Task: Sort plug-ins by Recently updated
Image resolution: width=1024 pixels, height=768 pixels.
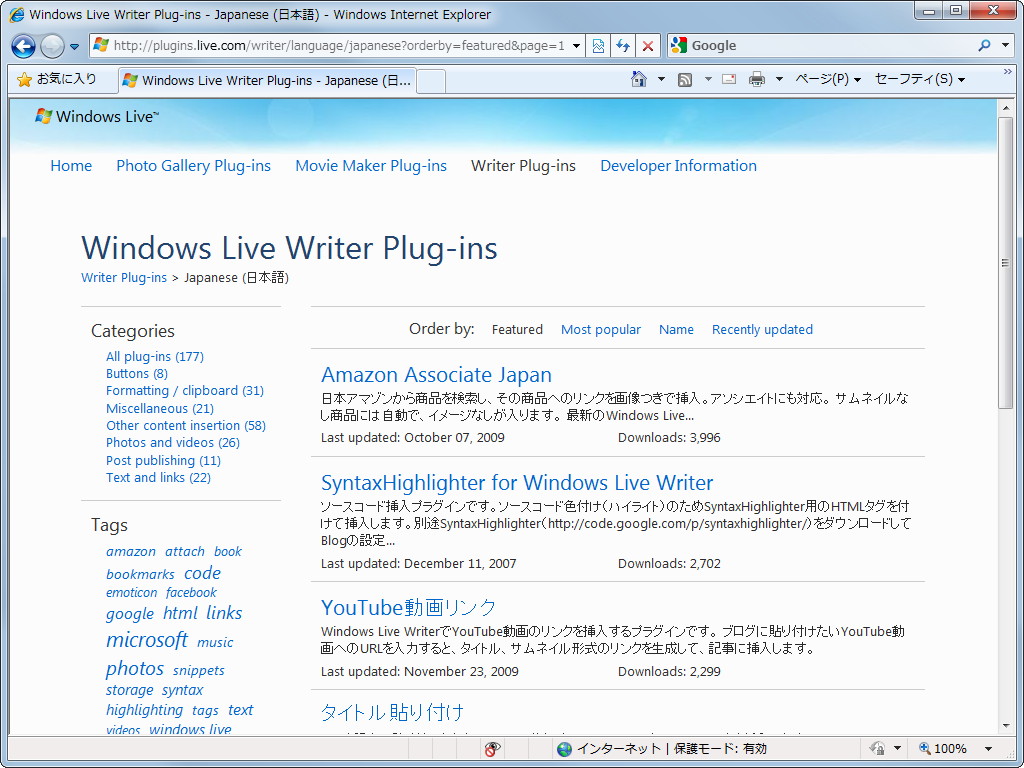Action: [x=762, y=330]
